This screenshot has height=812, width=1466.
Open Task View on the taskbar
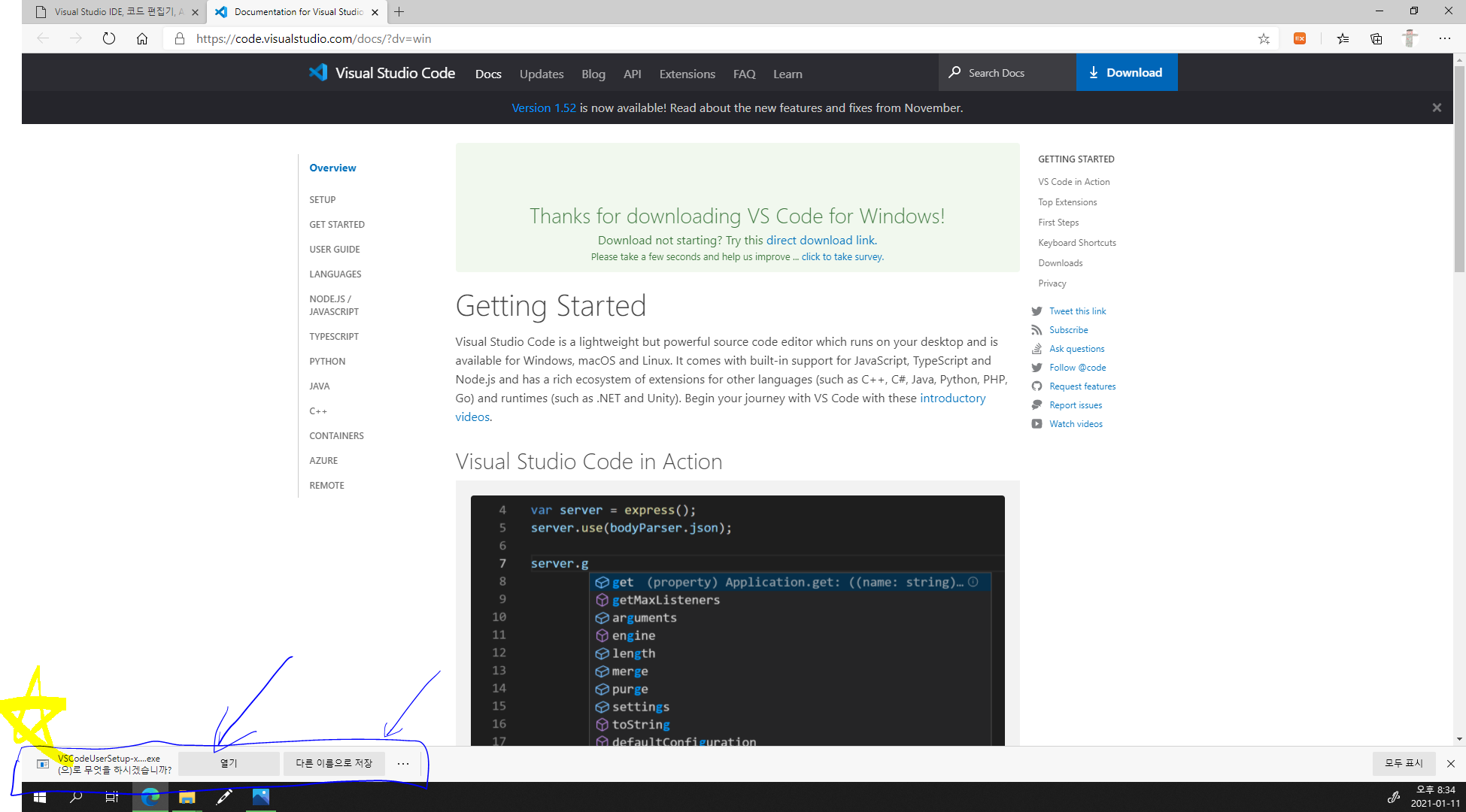click(x=112, y=797)
